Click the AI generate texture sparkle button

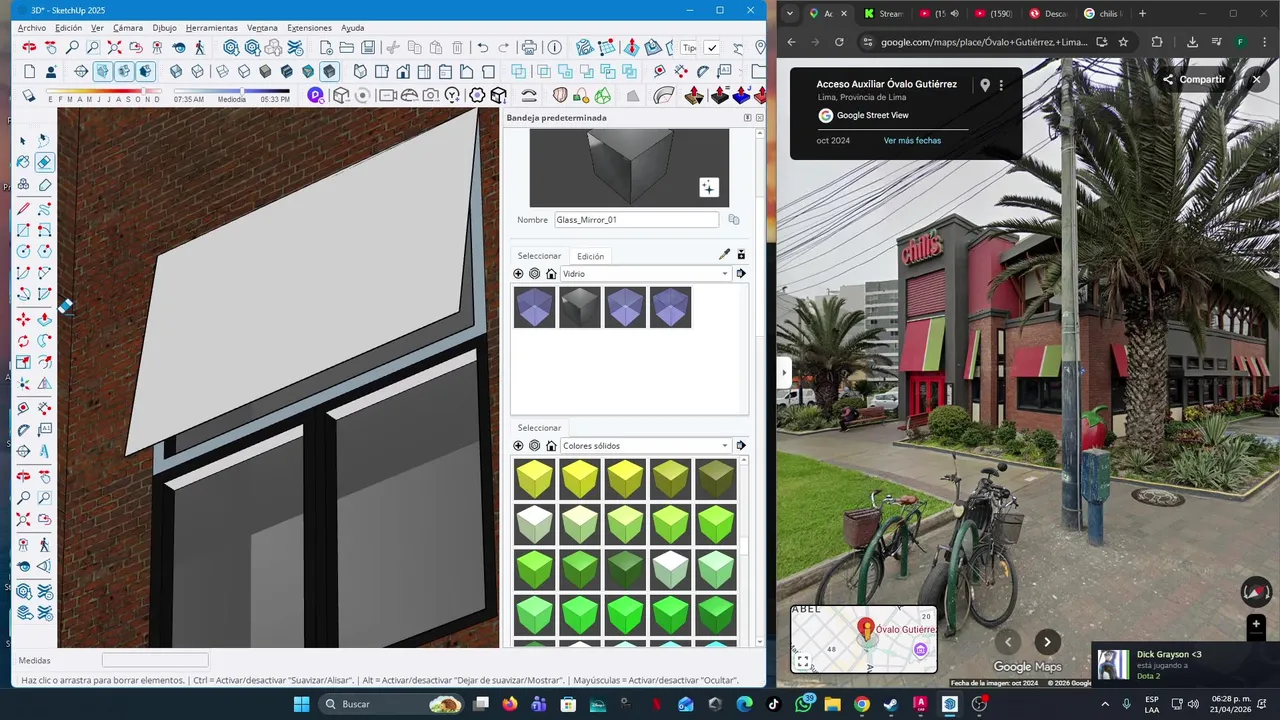coord(708,187)
